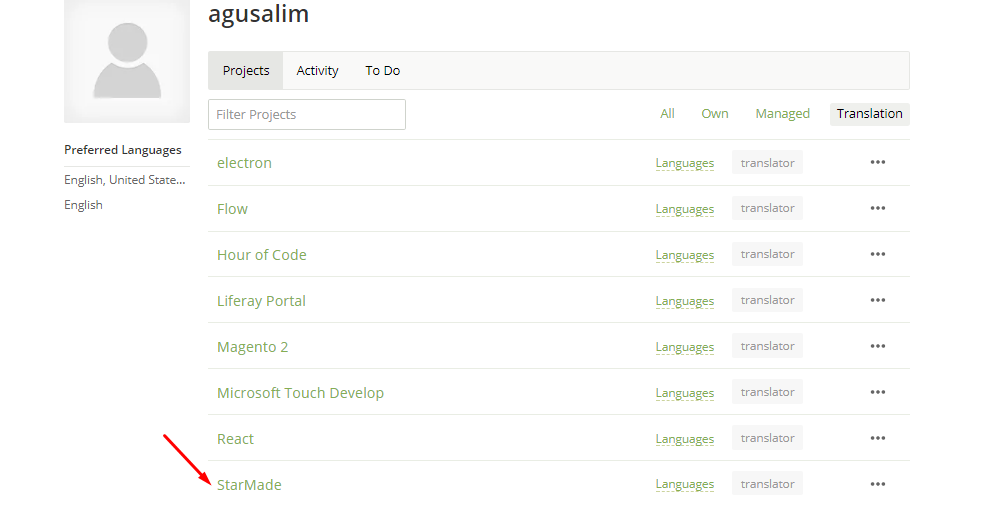Focus the Filter Projects search field
Viewport: 982px width, 505px height.
(307, 115)
